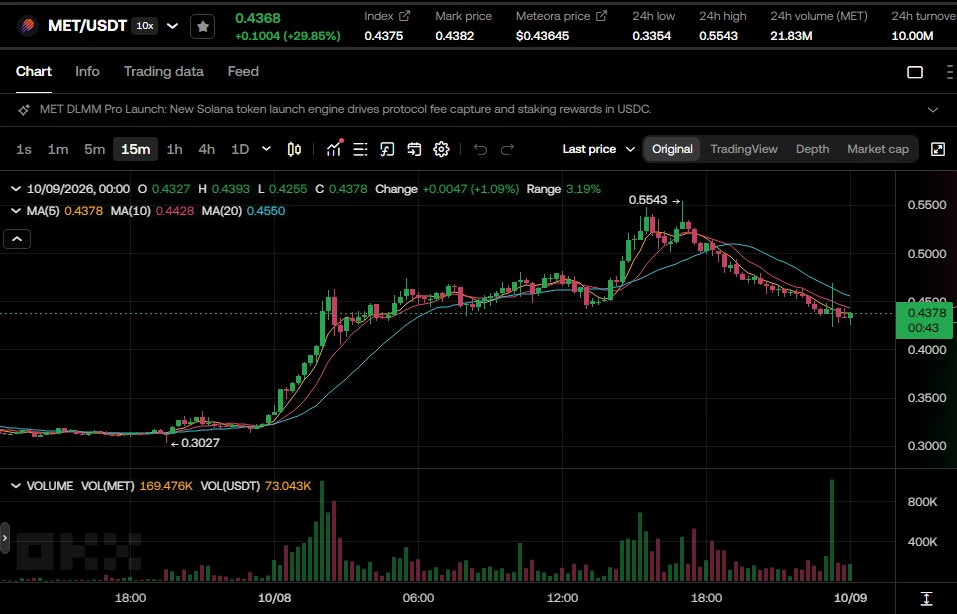Collapse the VOLUME indicator panel
This screenshot has height=614, width=957.
(x=16, y=486)
